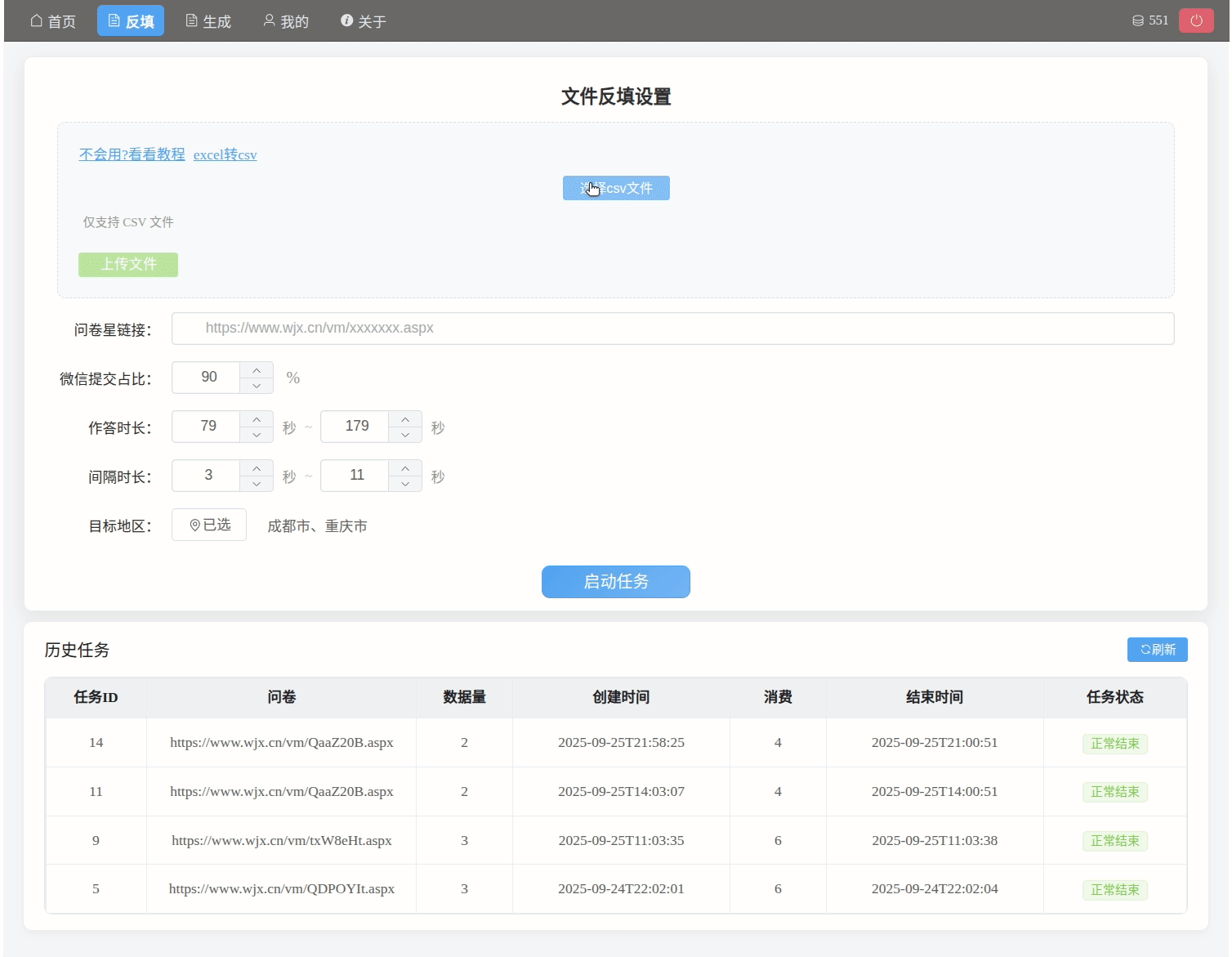Switch to the 首页 tab
Screen dimensions: 1232x957
52,20
